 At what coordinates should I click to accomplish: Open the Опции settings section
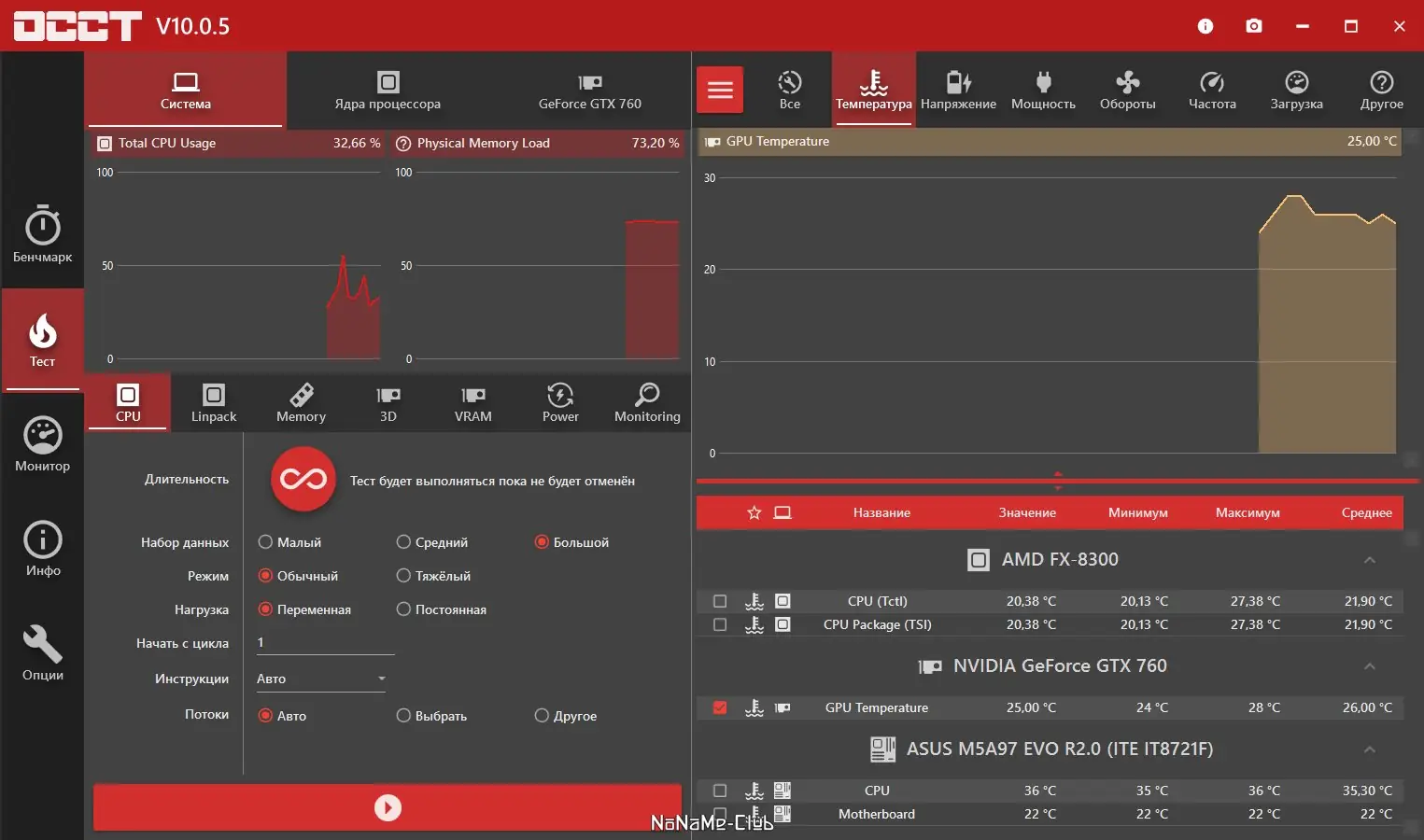42,653
